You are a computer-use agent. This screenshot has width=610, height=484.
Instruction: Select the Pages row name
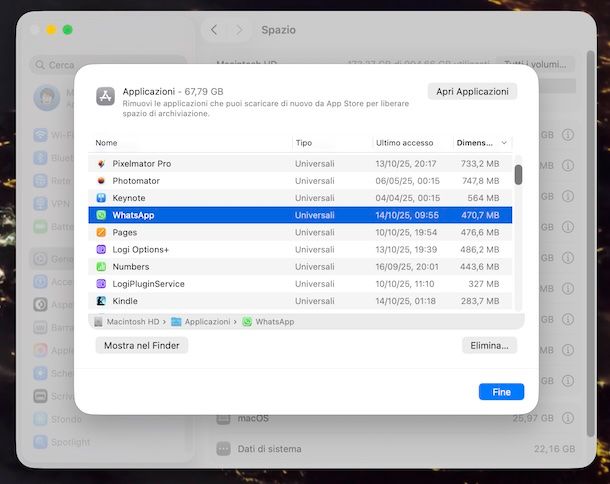[124, 232]
